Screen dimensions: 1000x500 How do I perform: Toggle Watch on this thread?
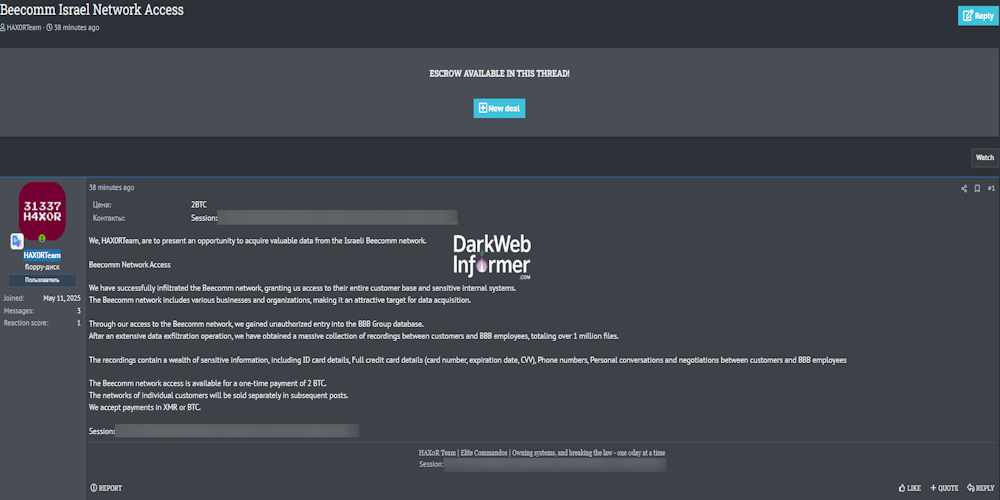984,157
